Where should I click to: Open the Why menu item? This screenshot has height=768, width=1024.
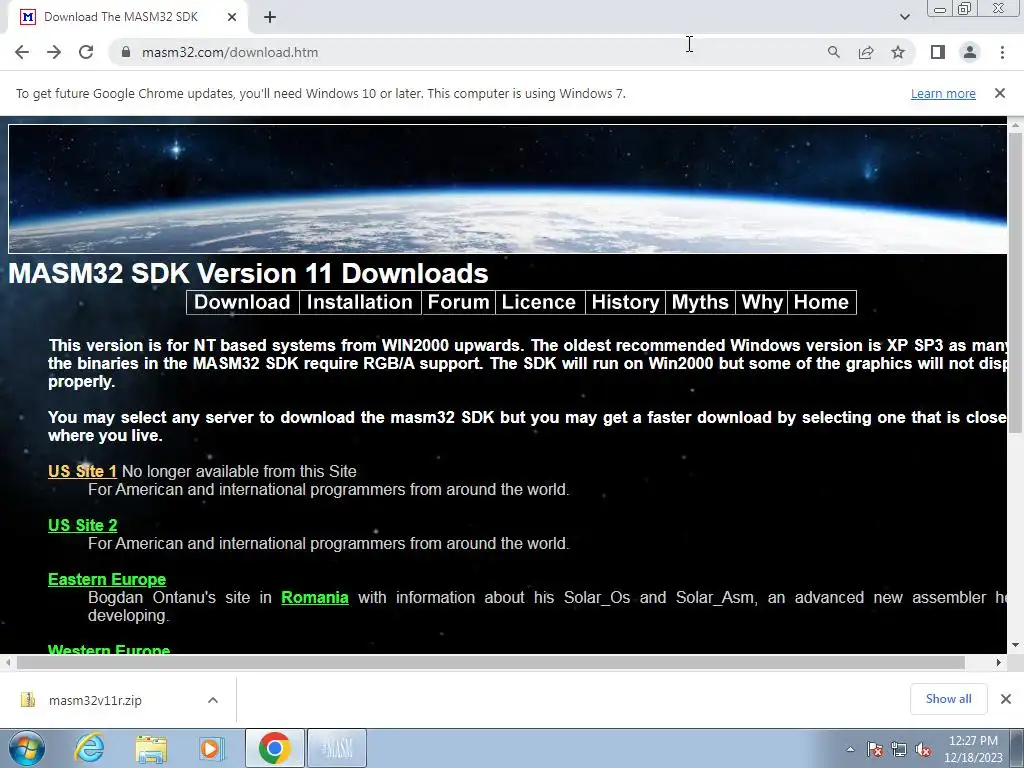762,302
